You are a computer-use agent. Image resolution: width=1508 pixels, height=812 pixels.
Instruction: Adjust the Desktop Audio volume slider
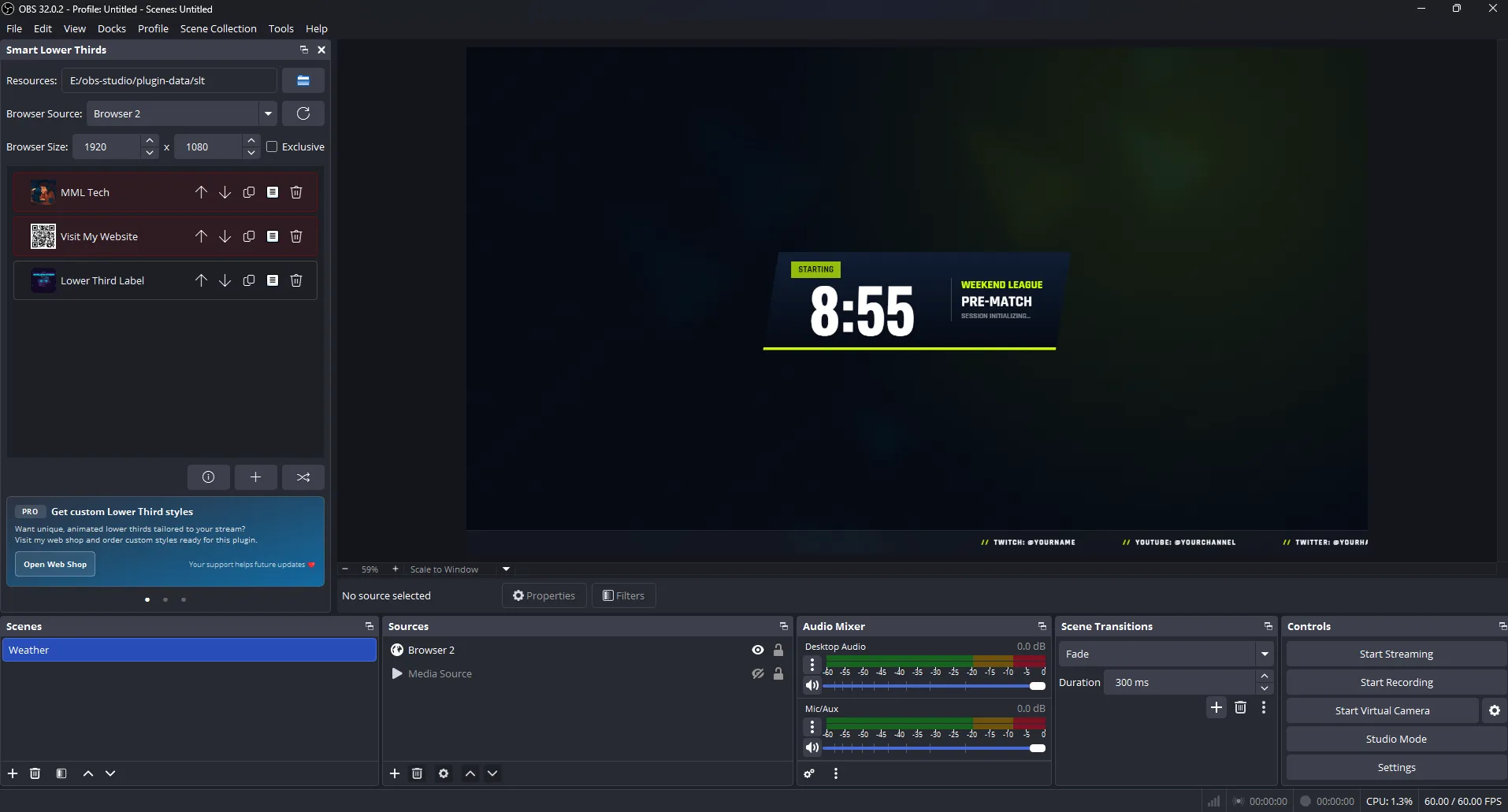pyautogui.click(x=1038, y=686)
